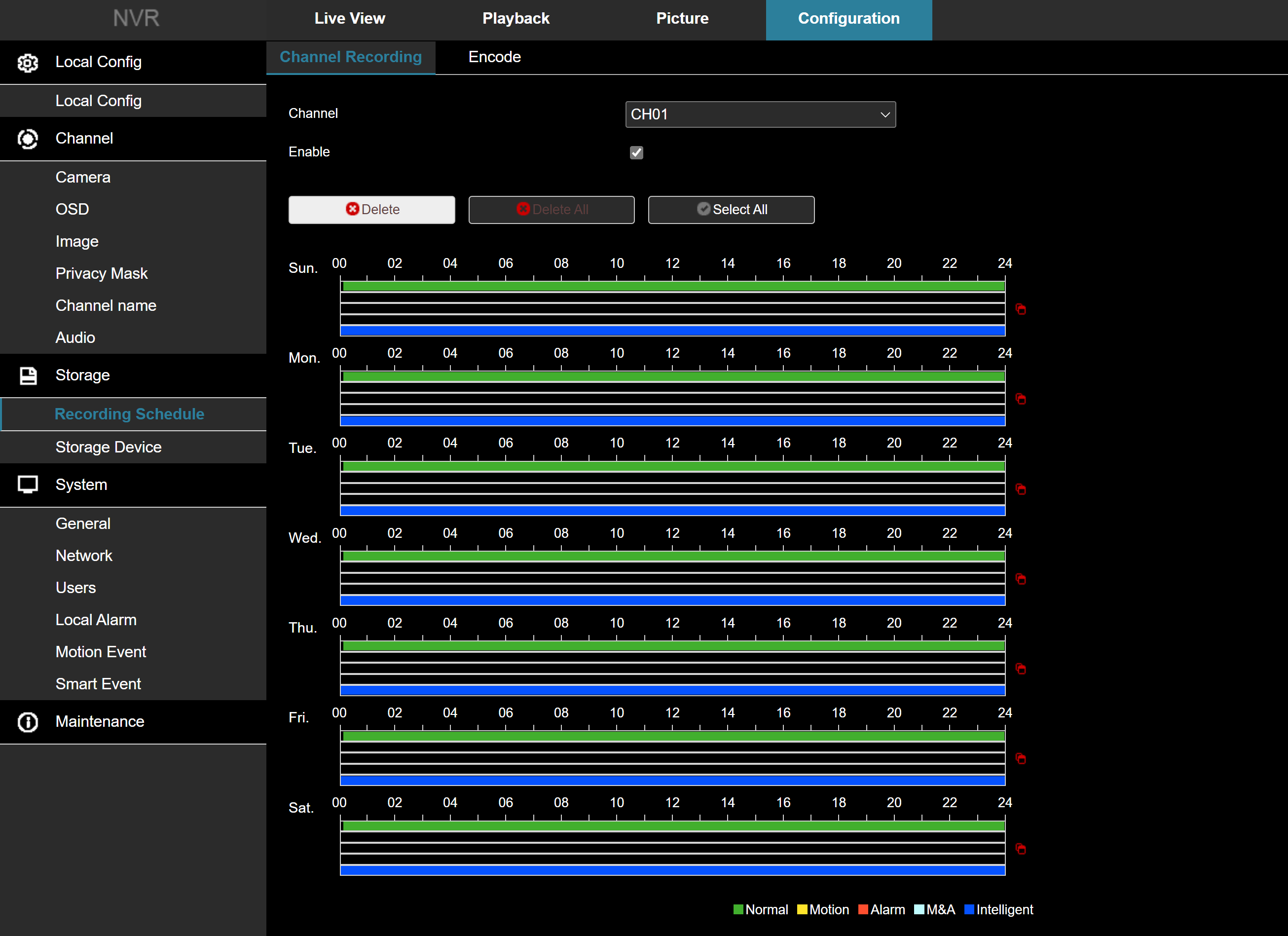Collapse the Channel section in sidebar

(84, 139)
